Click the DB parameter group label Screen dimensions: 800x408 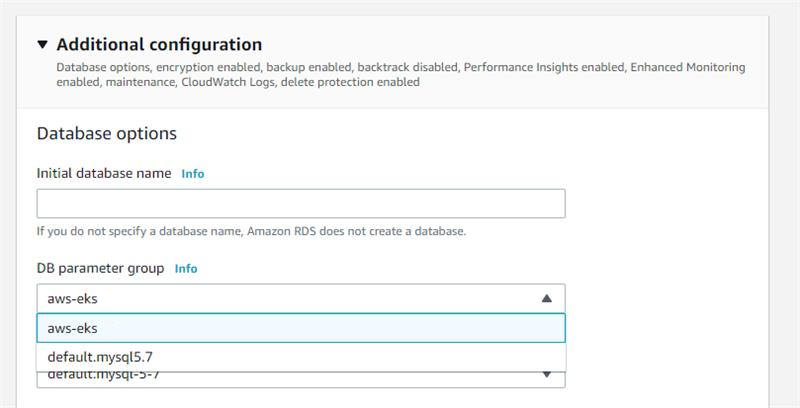click(x=101, y=269)
